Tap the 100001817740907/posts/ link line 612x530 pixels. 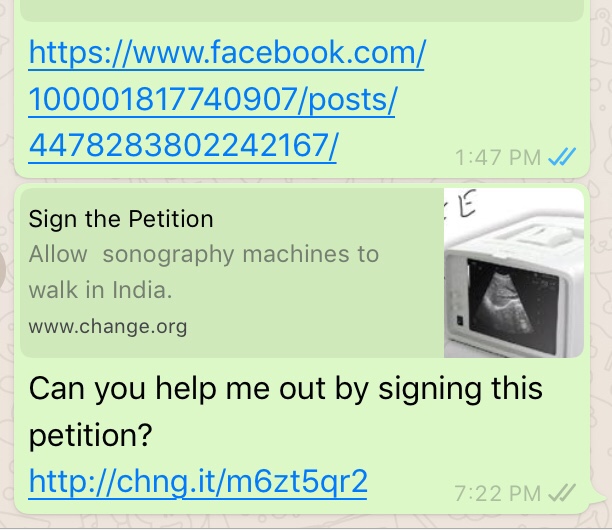coord(213,100)
